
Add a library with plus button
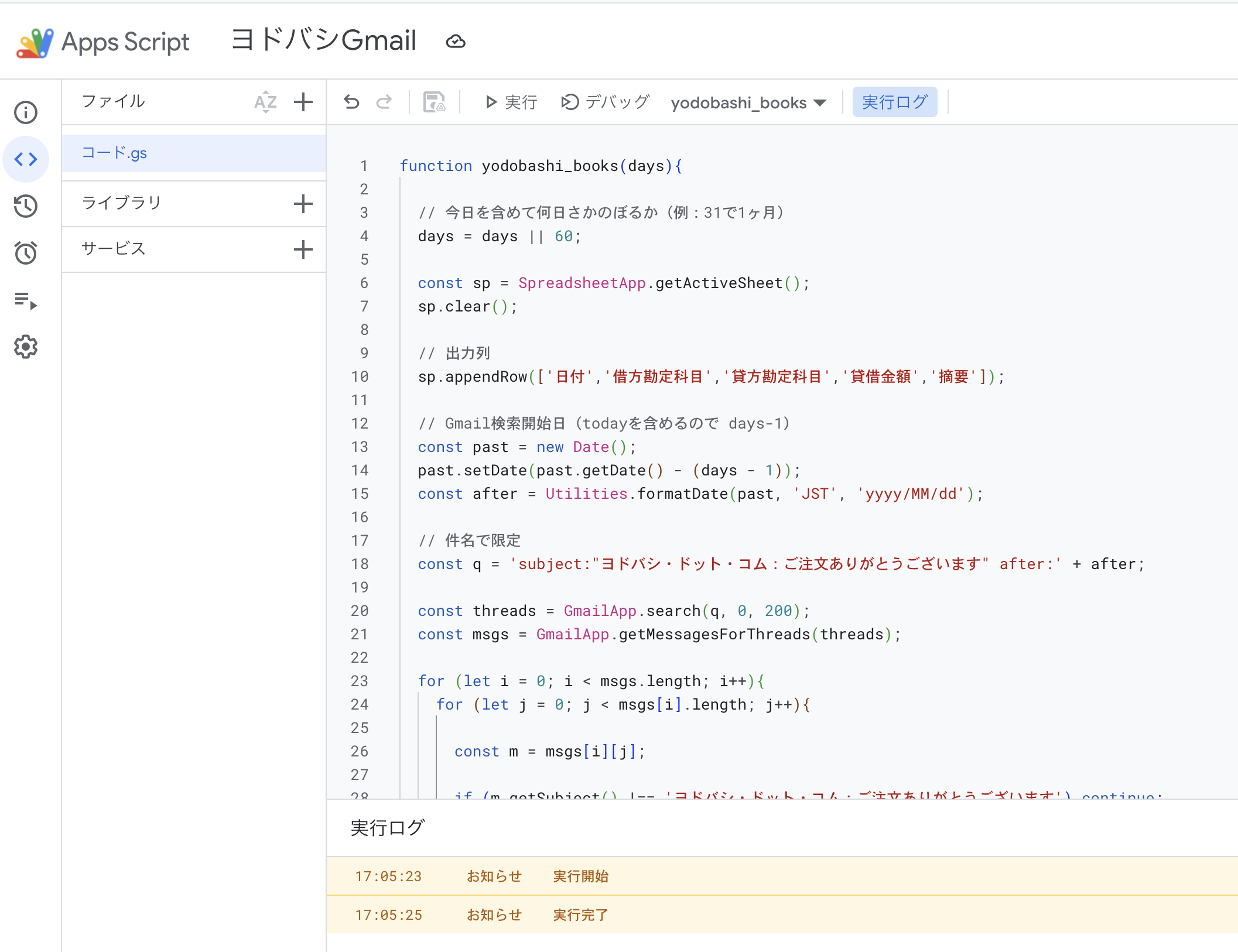coord(303,204)
